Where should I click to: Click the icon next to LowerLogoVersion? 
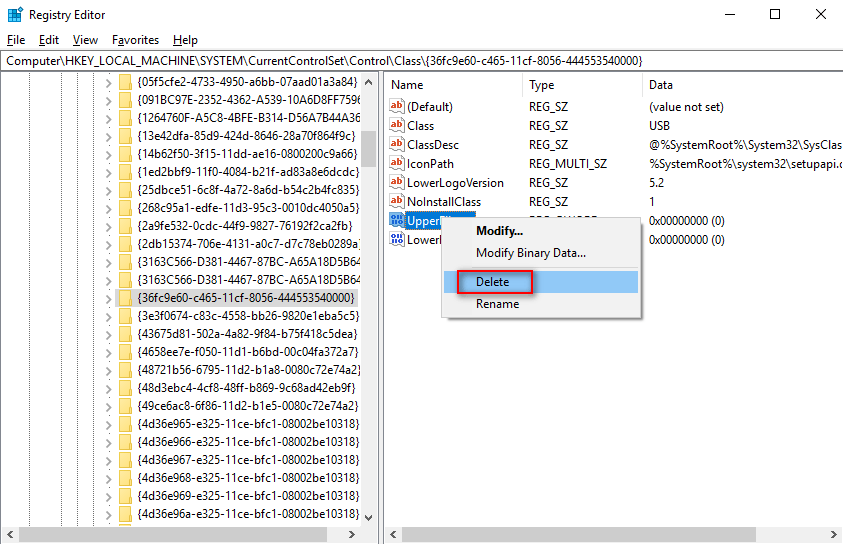397,183
